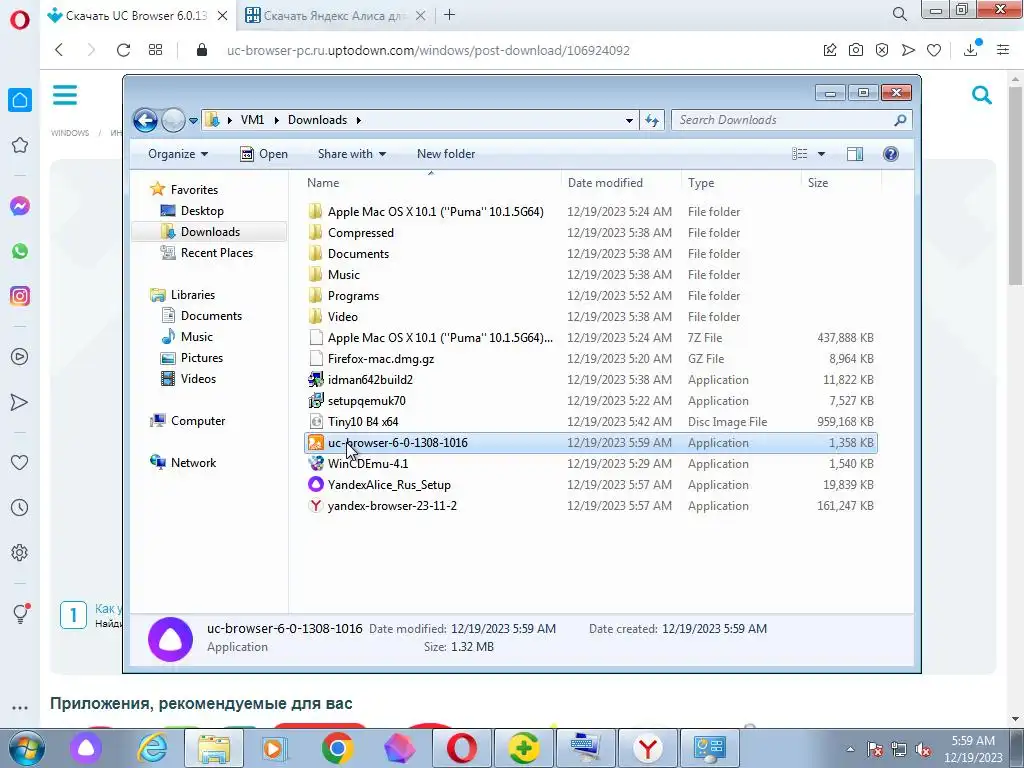Open Opera sidebar settings gear

click(x=20, y=552)
